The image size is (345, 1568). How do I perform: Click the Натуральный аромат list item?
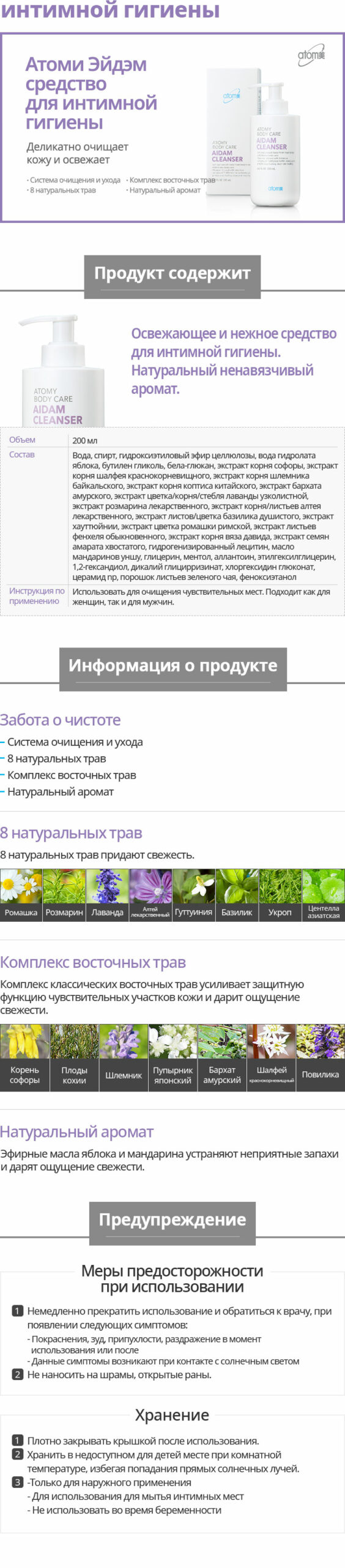61,791
